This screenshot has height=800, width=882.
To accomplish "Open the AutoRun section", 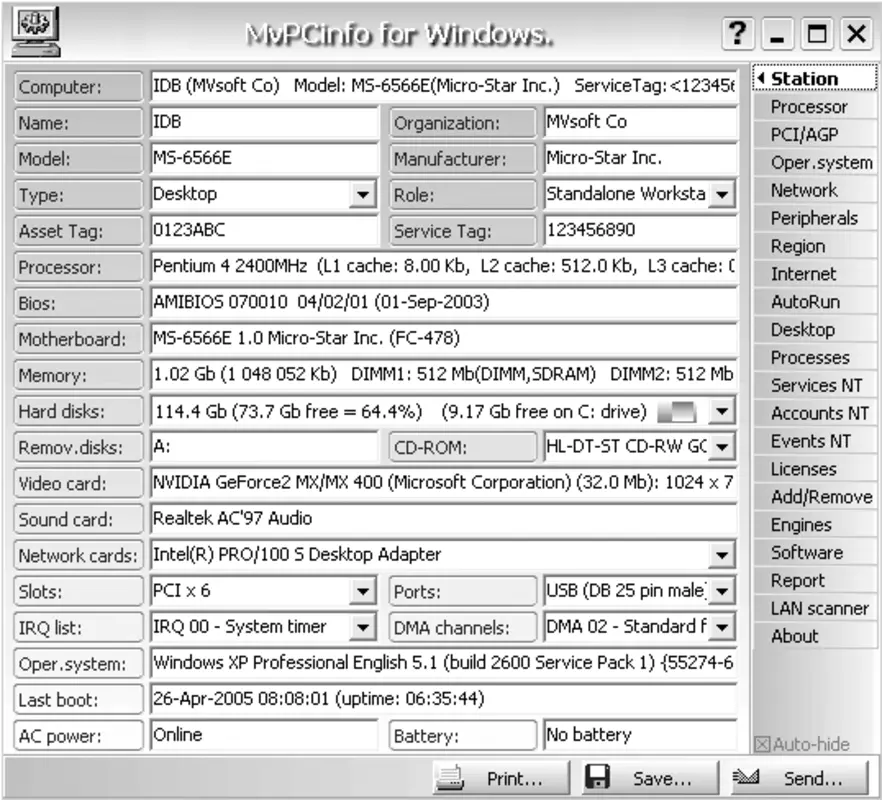I will tap(815, 302).
